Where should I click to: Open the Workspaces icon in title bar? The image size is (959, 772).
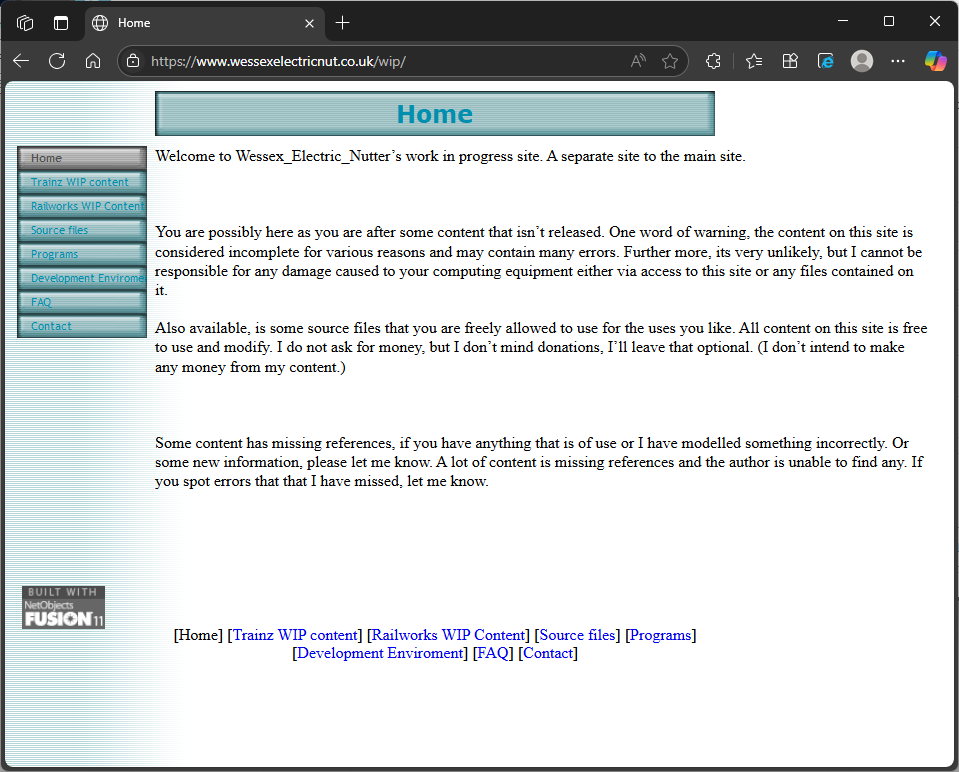(25, 23)
